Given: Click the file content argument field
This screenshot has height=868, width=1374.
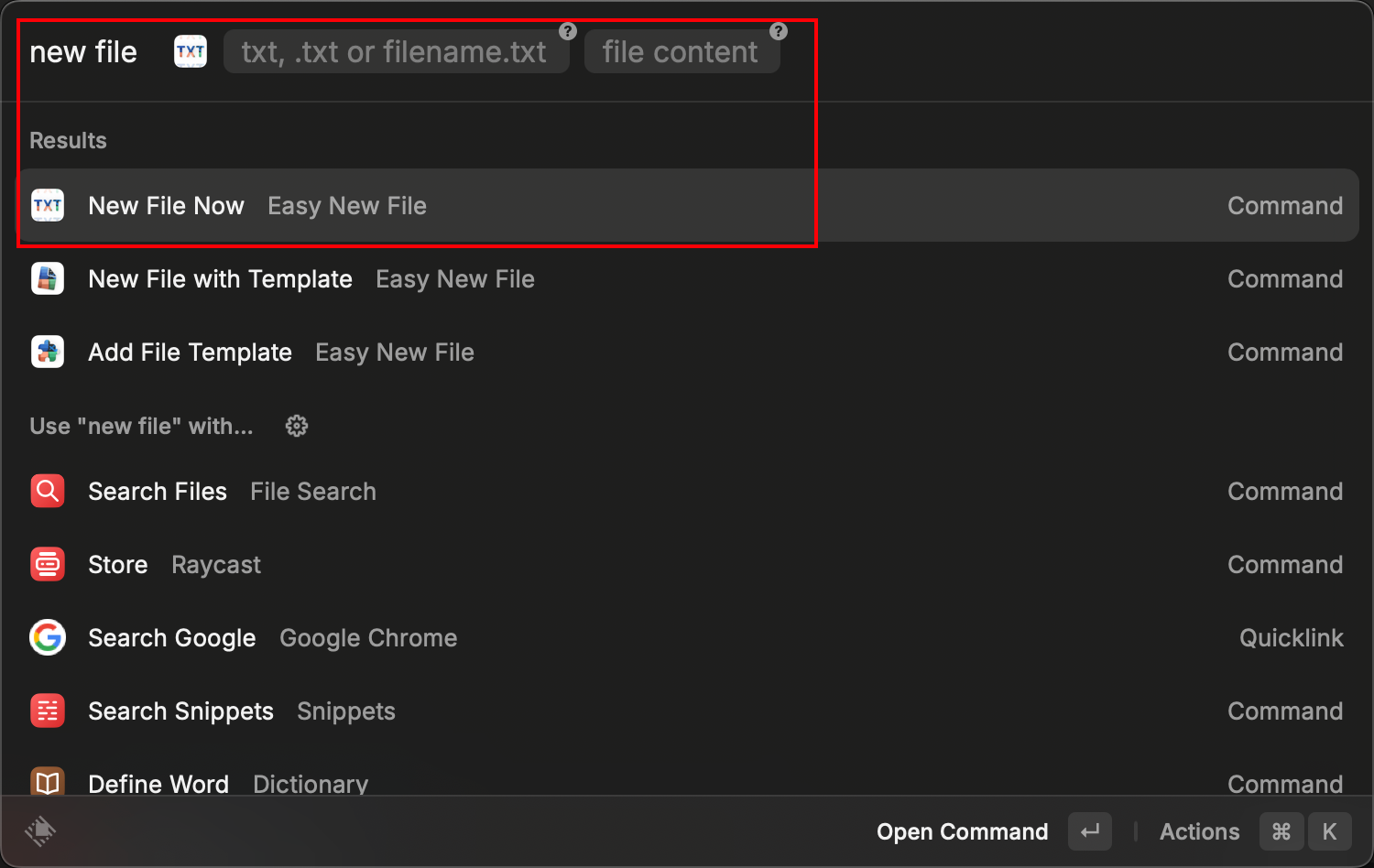Looking at the screenshot, I should 682,51.
